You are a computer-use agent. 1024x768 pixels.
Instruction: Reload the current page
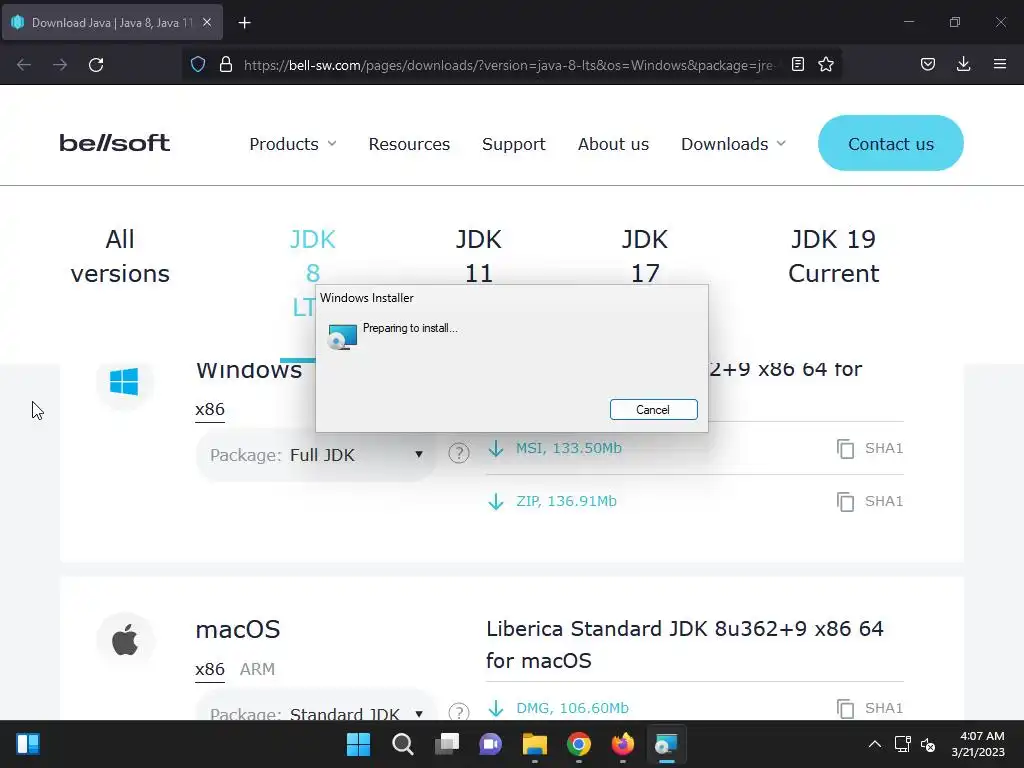(x=96, y=65)
